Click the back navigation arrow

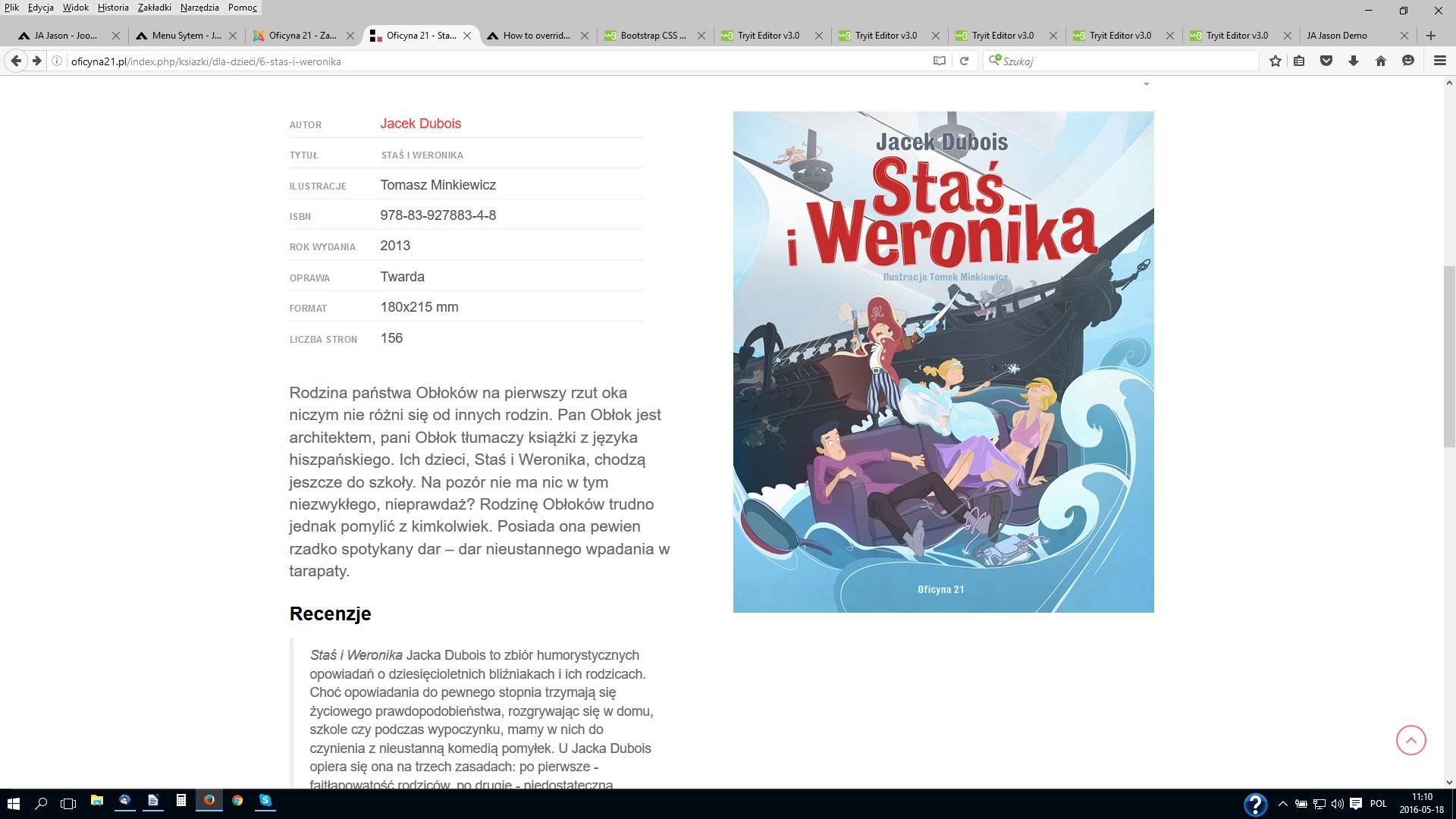(x=16, y=61)
